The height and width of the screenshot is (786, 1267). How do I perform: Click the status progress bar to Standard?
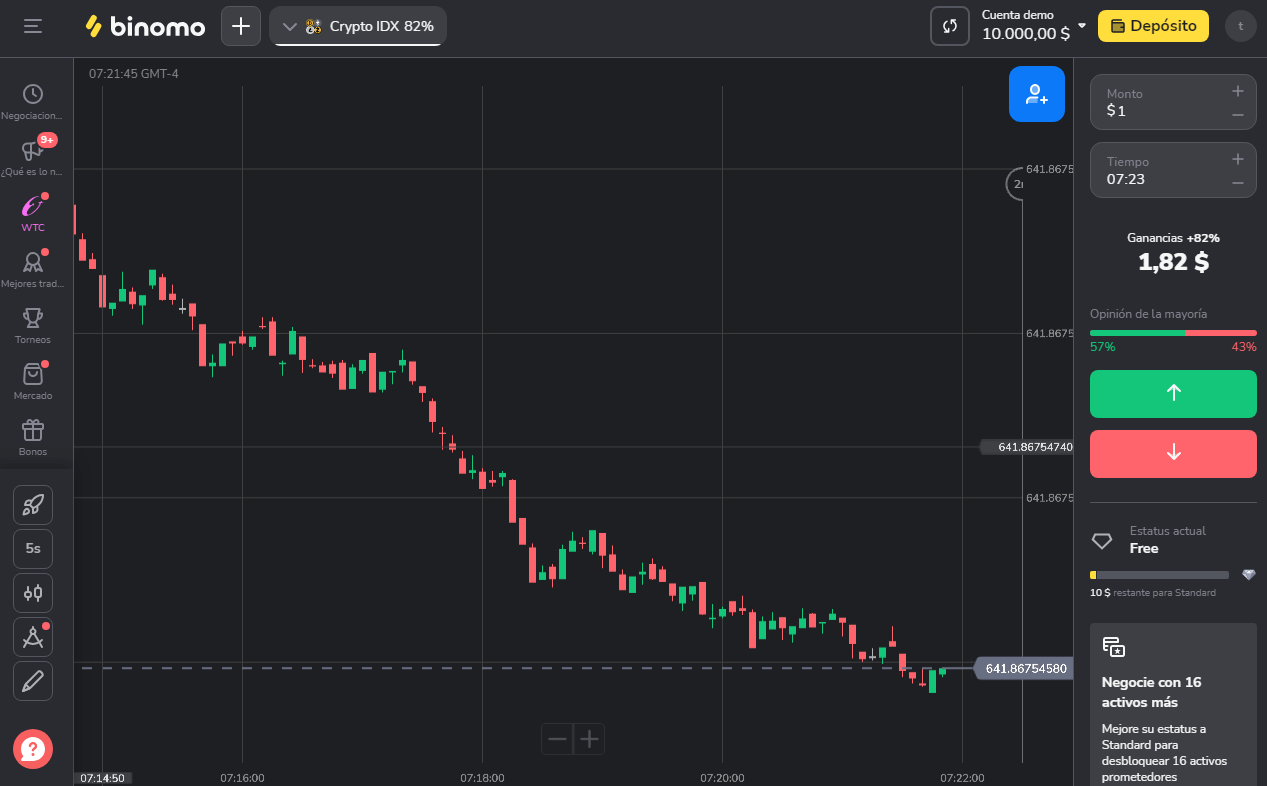(x=1159, y=575)
